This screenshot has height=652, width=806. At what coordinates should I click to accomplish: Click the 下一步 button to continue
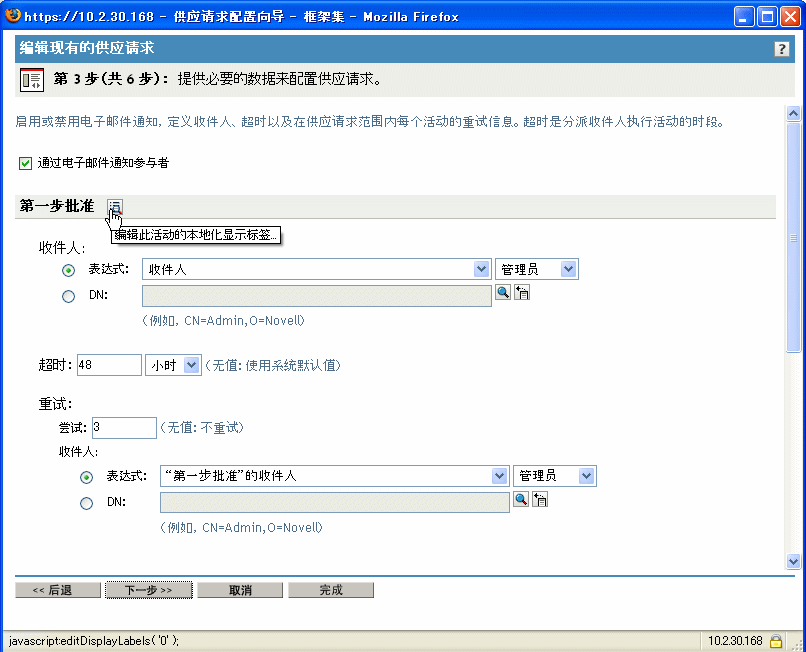[x=148, y=589]
